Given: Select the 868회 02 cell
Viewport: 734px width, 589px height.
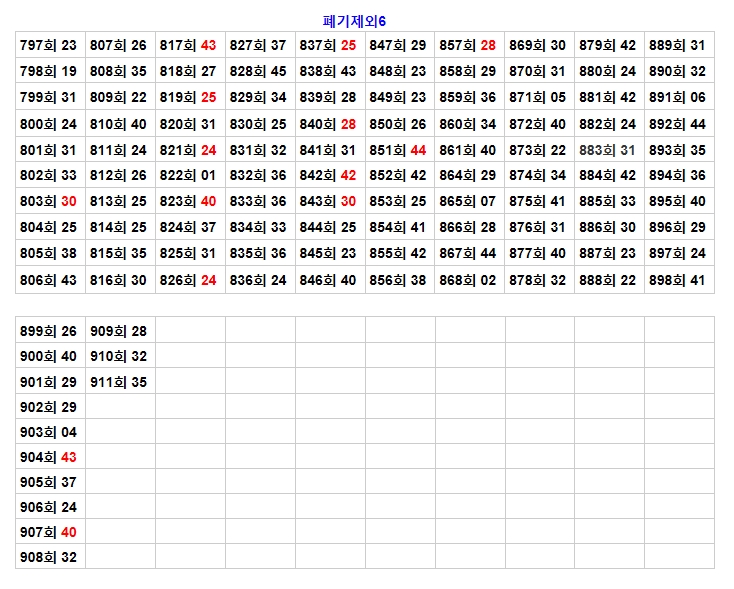Looking at the screenshot, I should click(468, 281).
